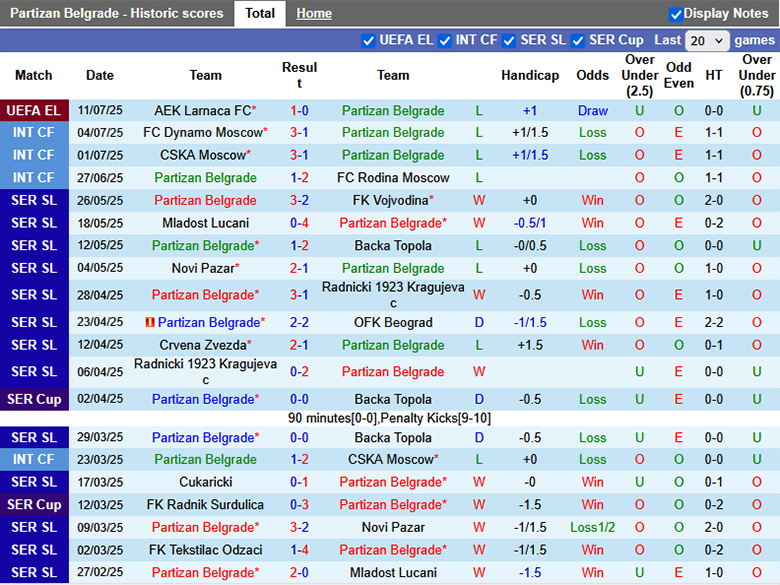Image resolution: width=780 pixels, height=585 pixels.
Task: Click the Draw odds on 11/07/25
Action: 592,110
